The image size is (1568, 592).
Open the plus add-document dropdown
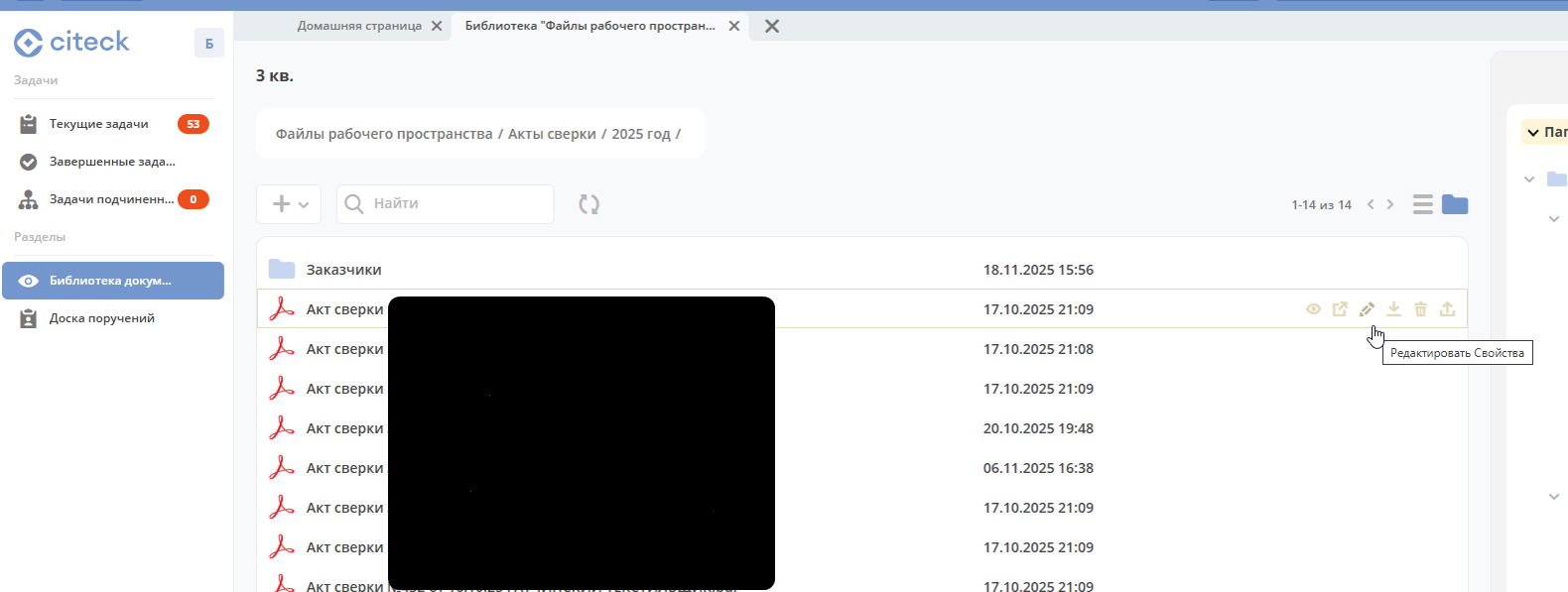click(289, 204)
